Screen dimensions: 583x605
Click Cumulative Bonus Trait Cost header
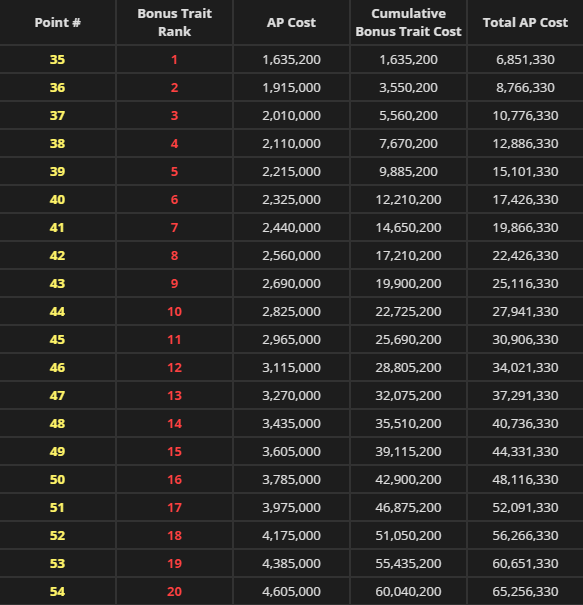pyautogui.click(x=408, y=22)
